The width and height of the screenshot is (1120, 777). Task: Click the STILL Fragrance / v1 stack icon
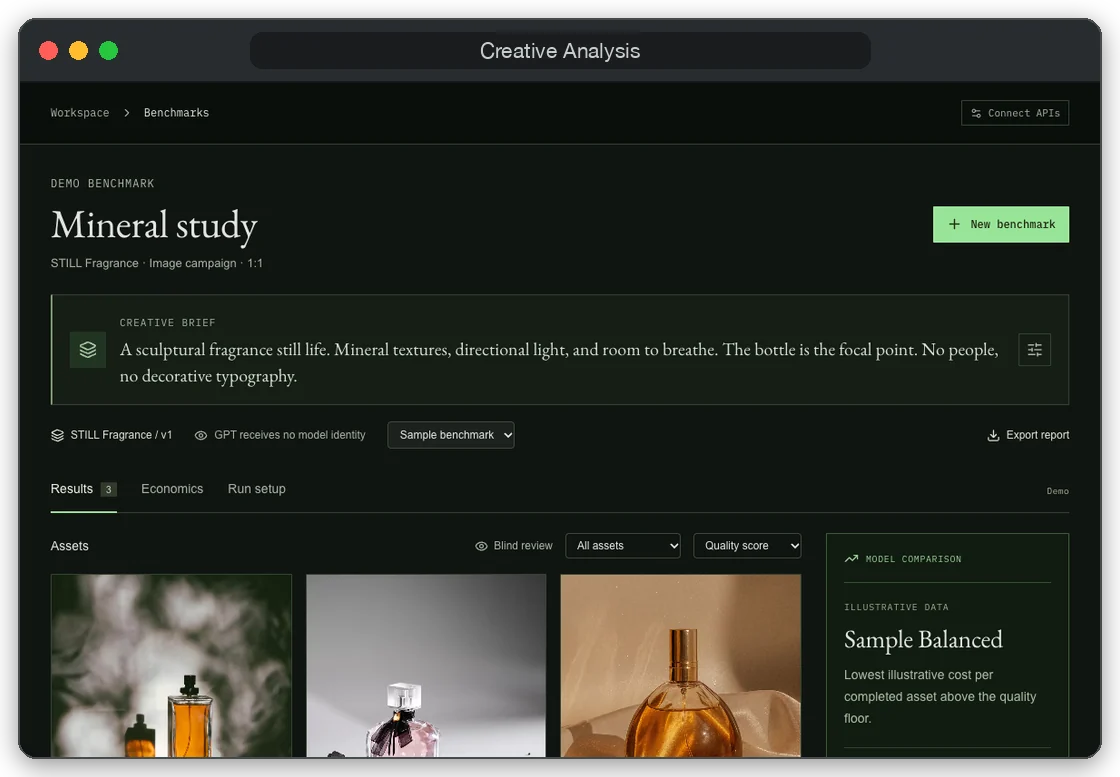58,435
